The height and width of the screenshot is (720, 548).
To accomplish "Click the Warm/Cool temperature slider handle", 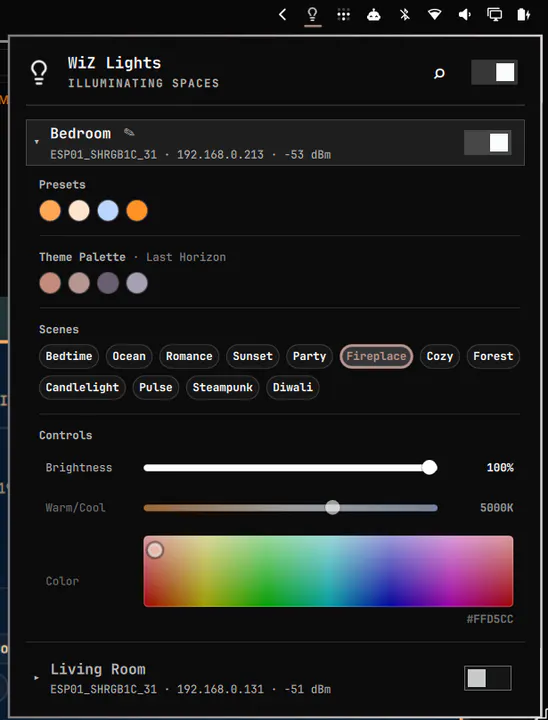I will (333, 507).
